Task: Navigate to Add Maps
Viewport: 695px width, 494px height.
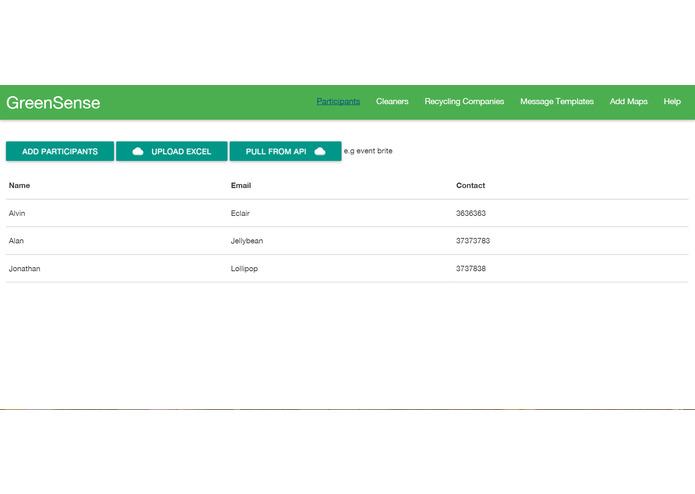Action: [629, 101]
